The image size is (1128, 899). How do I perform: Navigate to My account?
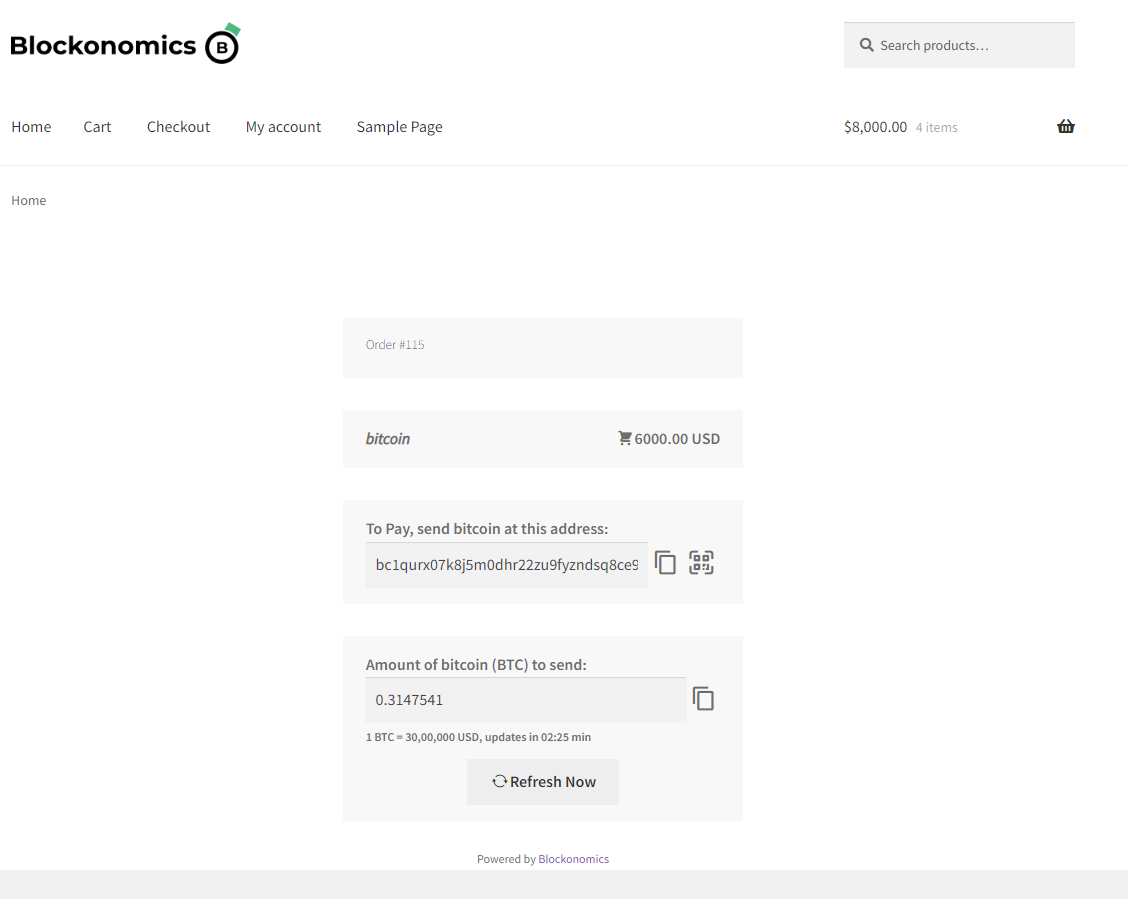(283, 127)
